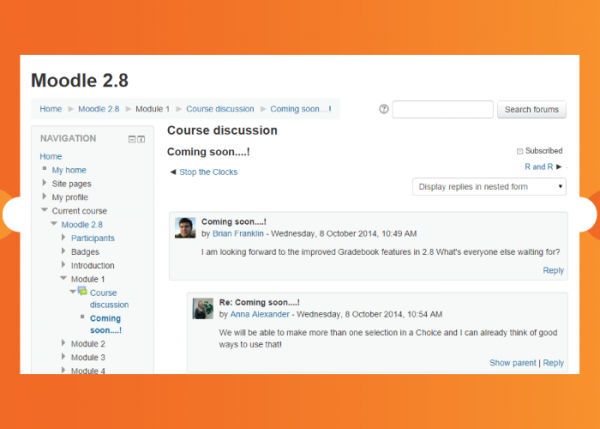Click the search help question mark icon

point(384,110)
